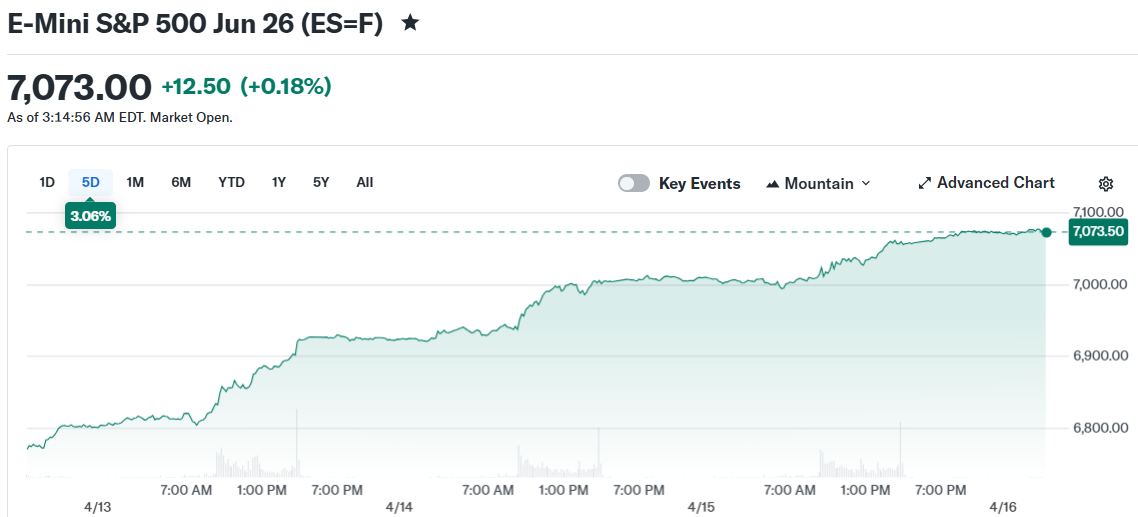Click the E-Mini S&P 500 title
The image size is (1138, 517).
[195, 23]
